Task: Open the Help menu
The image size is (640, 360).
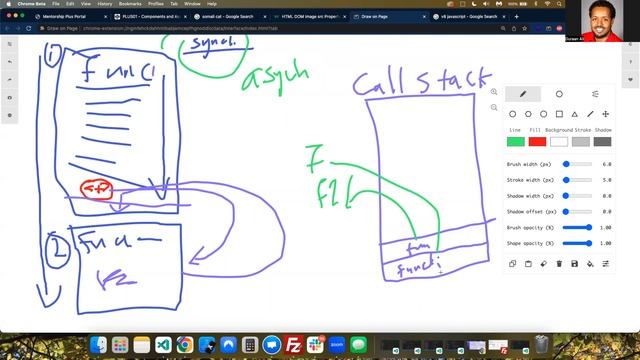Action: pos(212,4)
